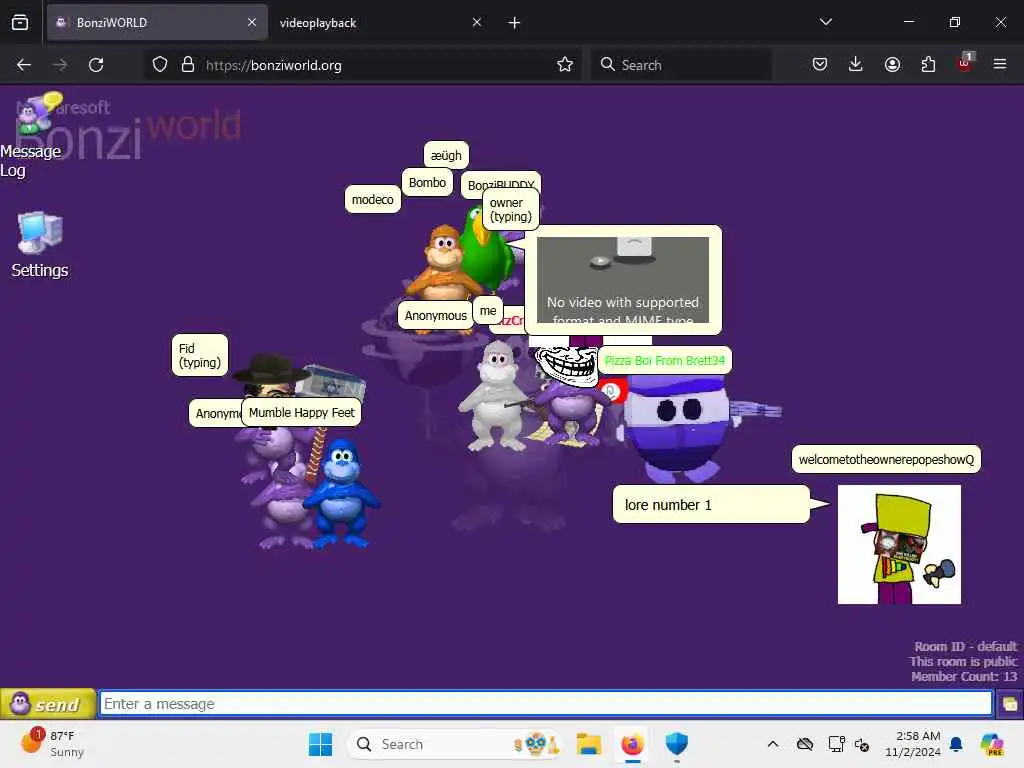Image resolution: width=1024 pixels, height=768 pixels.
Task: Click the Fid (typing) name tag
Action: [x=200, y=355]
